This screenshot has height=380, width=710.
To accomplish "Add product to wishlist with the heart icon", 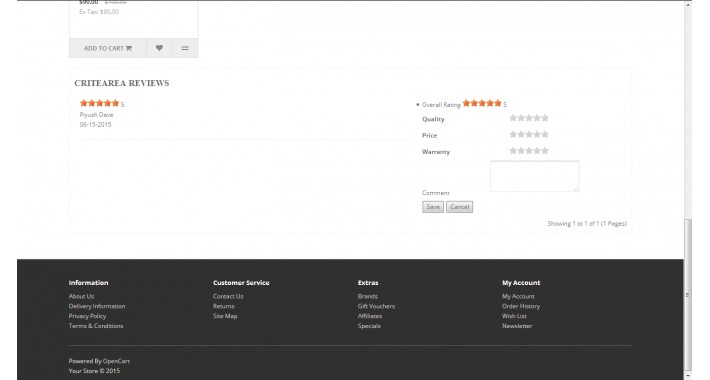I will (159, 48).
